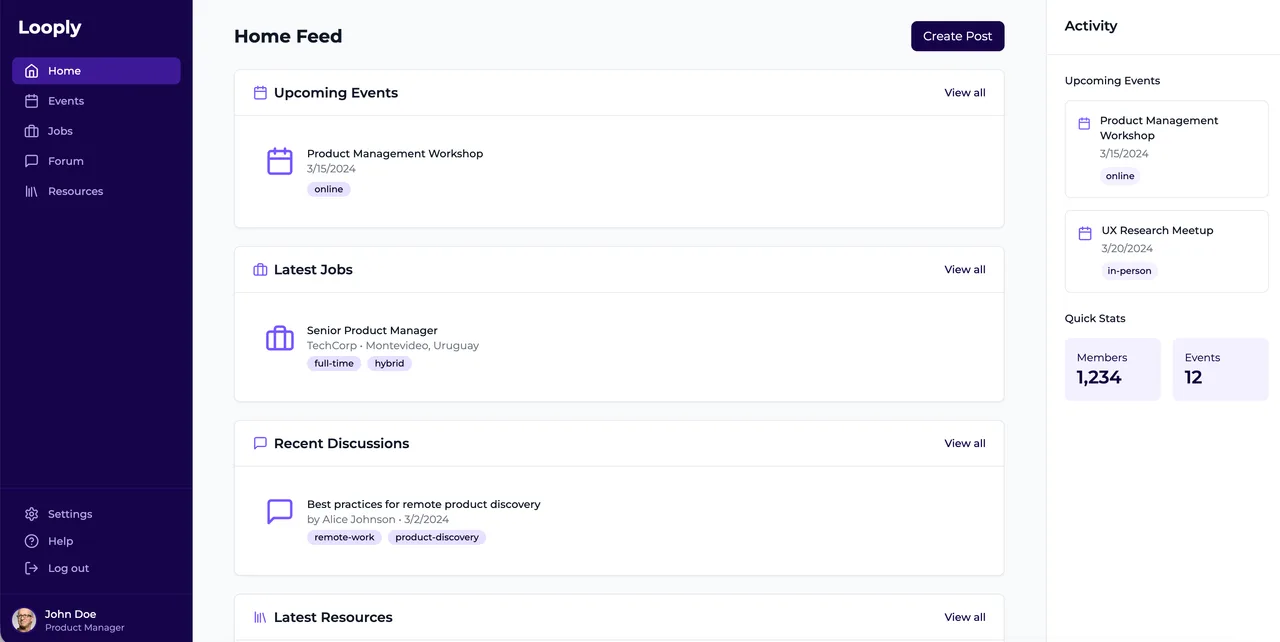The height and width of the screenshot is (642, 1280).
Task: Select the remote-work tag
Action: pos(344,537)
